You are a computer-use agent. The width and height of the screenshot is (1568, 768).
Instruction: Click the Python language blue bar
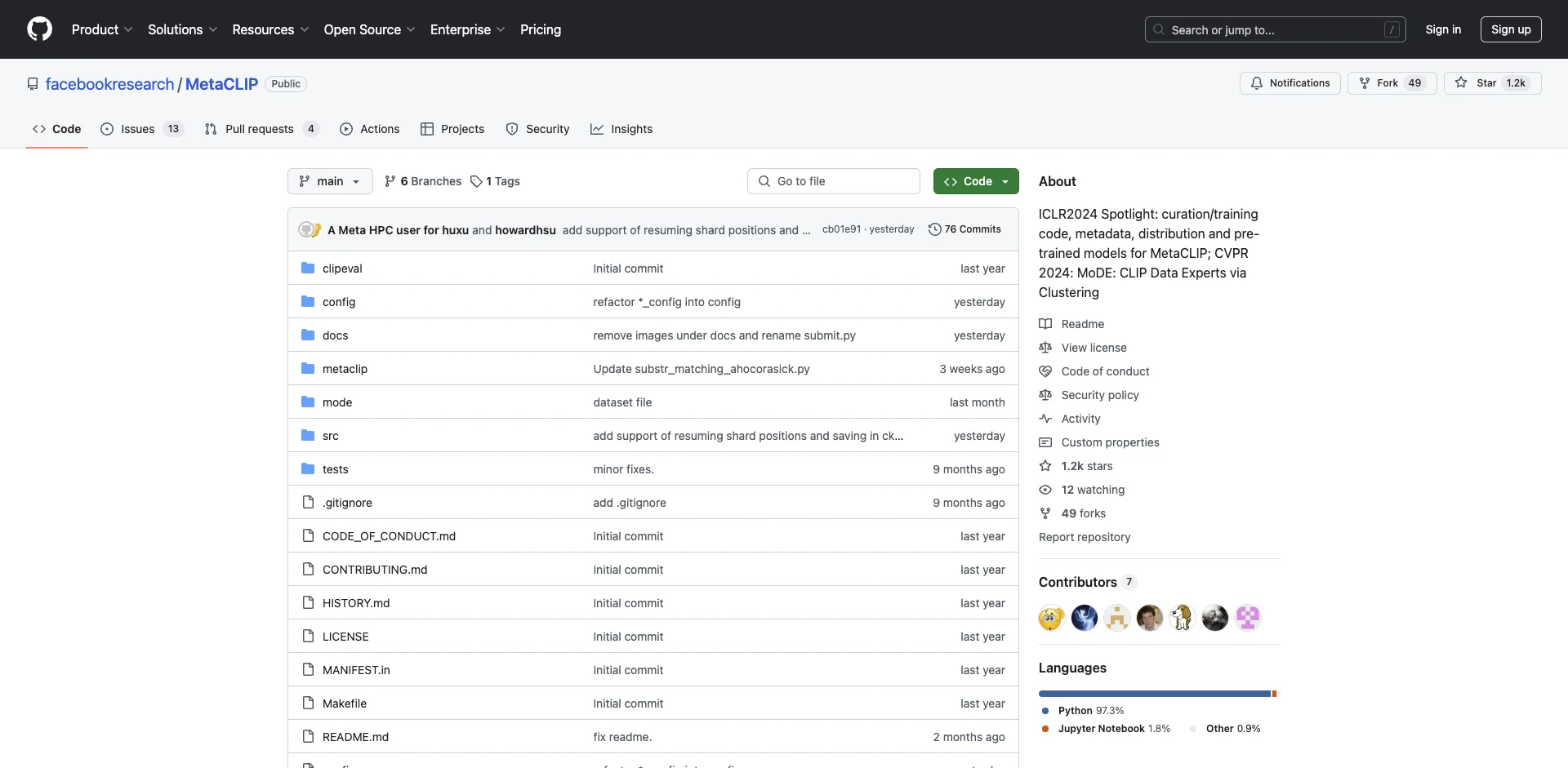pyautogui.click(x=1155, y=694)
